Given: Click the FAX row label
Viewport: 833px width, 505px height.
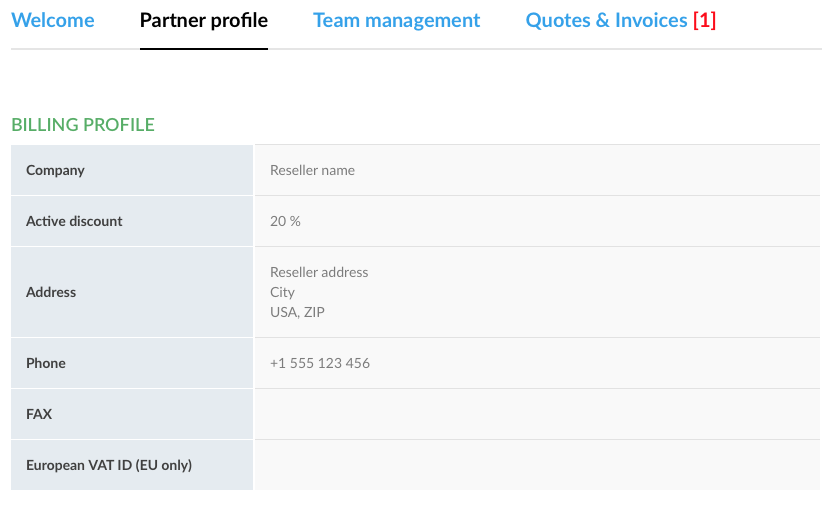Looking at the screenshot, I should pyautogui.click(x=39, y=414).
